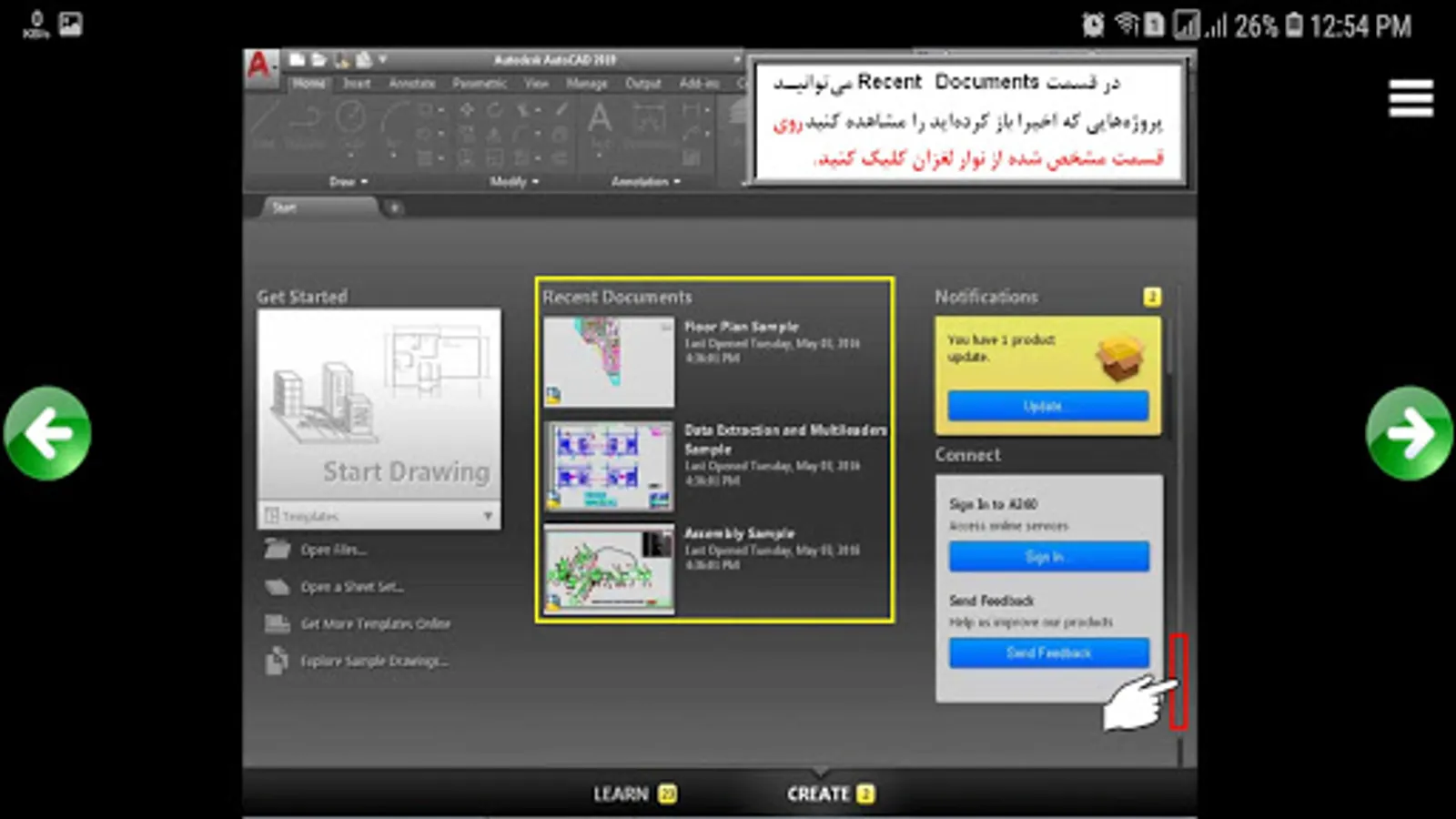1456x819 pixels.
Task: Open the Text tool flyout arrow
Action: [600, 155]
